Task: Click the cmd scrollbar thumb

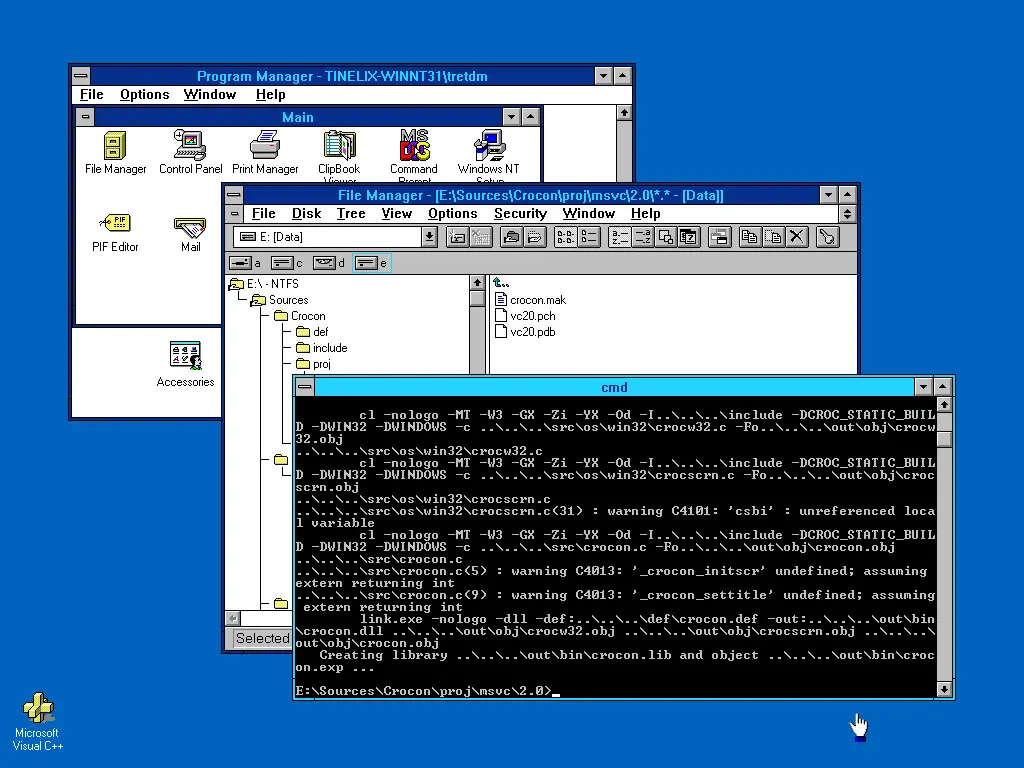Action: 944,439
